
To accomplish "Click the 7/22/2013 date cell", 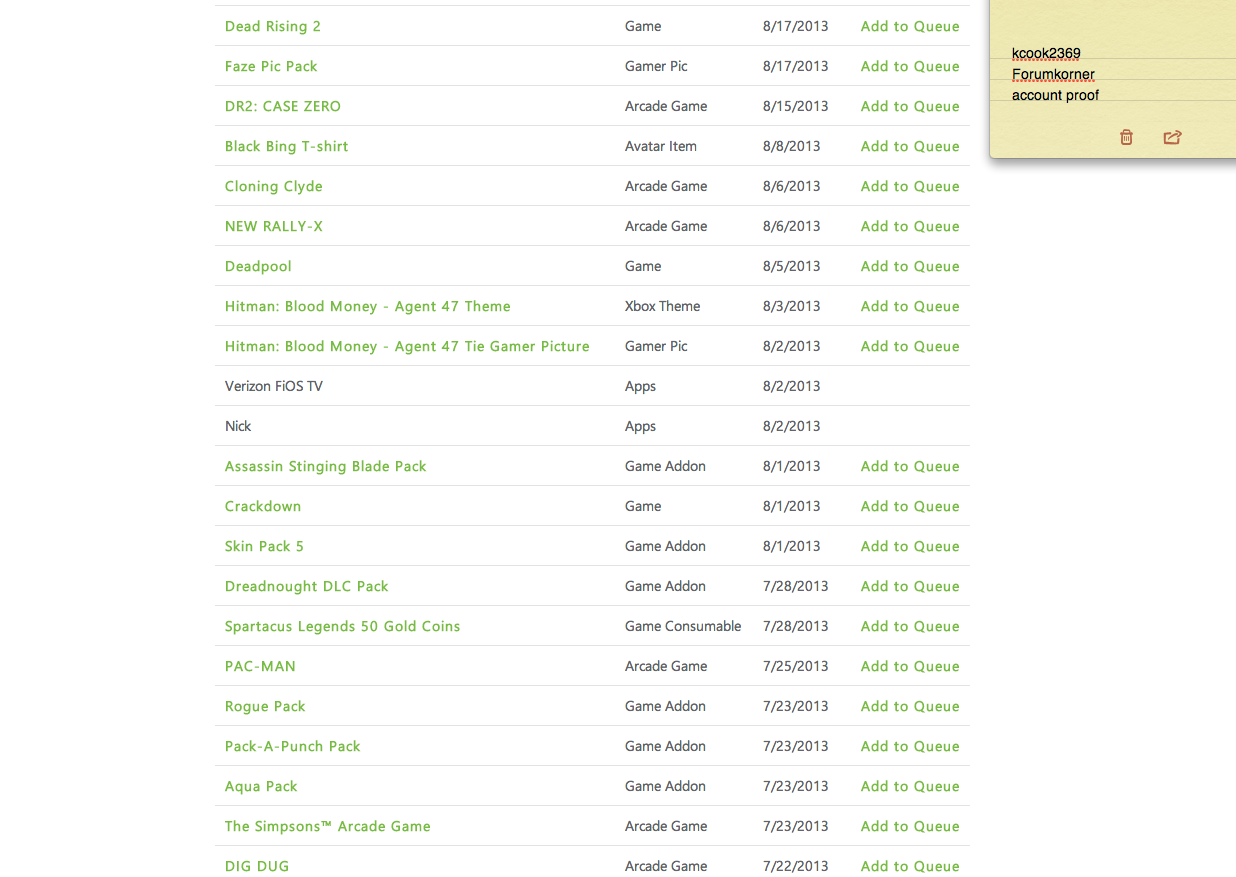I will (796, 866).
